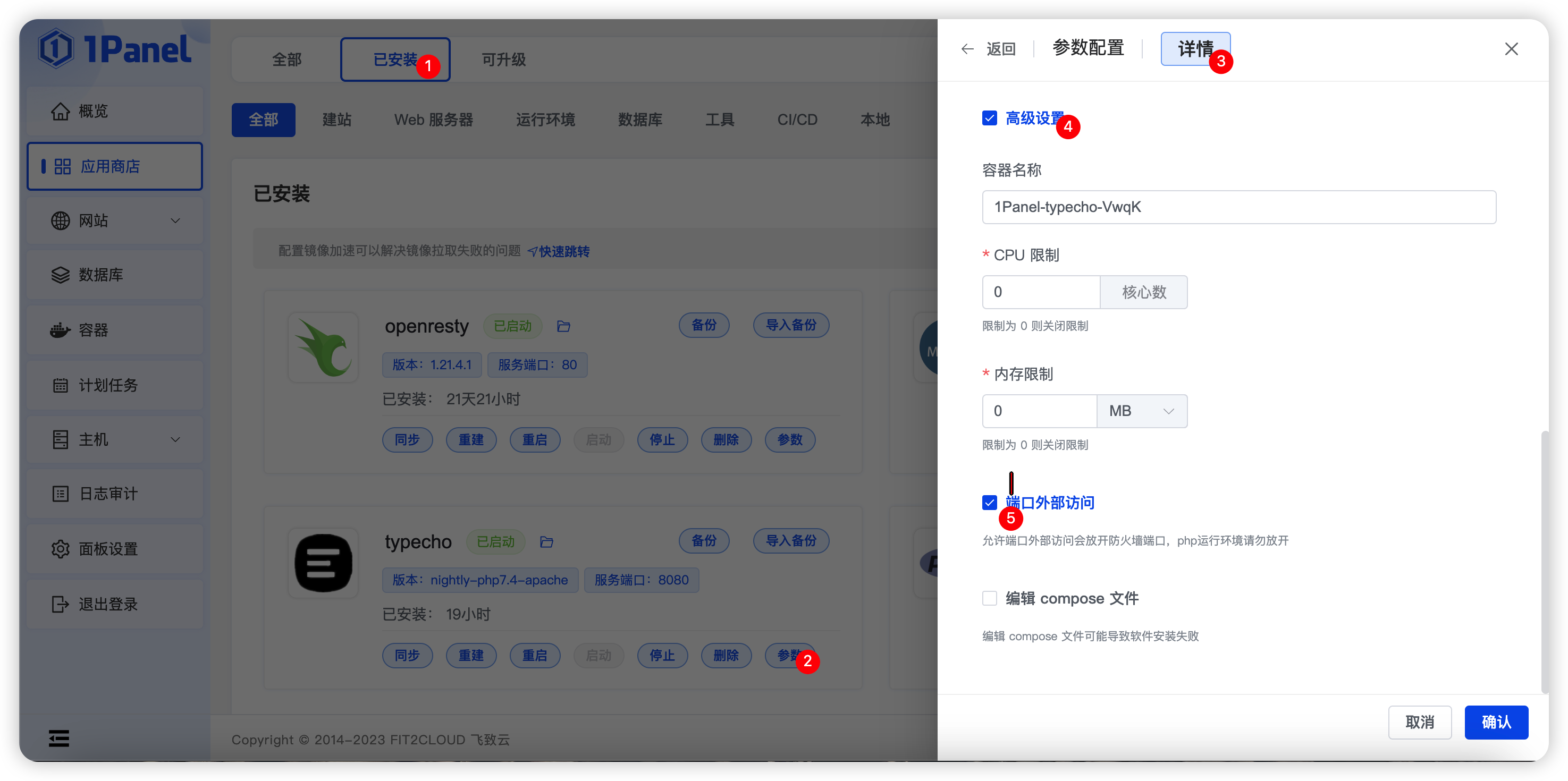This screenshot has height=781, width=1568.
Task: Click 导入备份 for typecho
Action: [791, 541]
